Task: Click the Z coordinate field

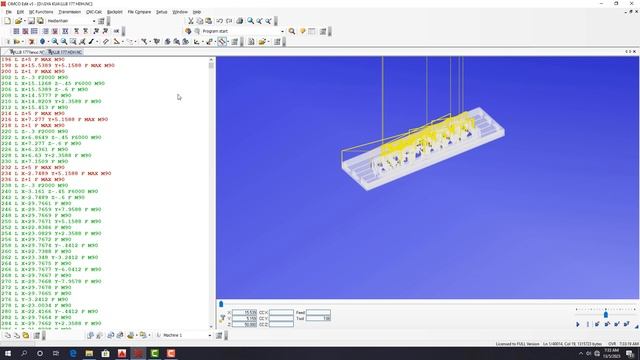Action: click(x=245, y=324)
